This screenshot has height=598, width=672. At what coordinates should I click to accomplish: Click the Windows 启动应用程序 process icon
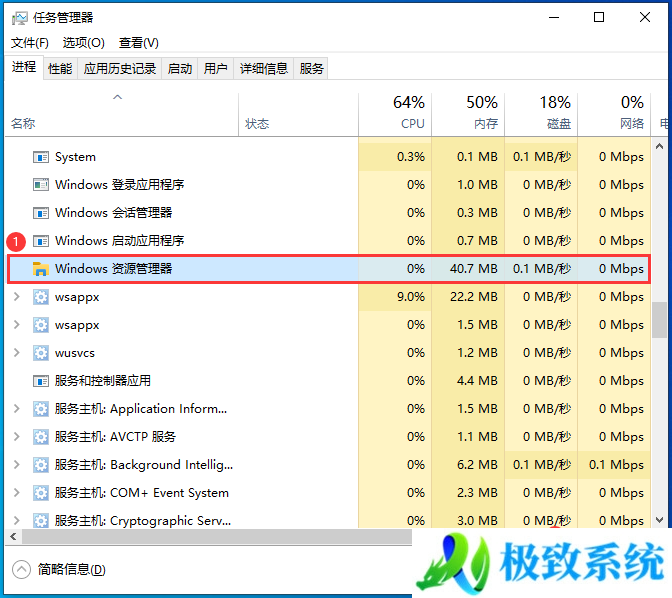click(41, 241)
